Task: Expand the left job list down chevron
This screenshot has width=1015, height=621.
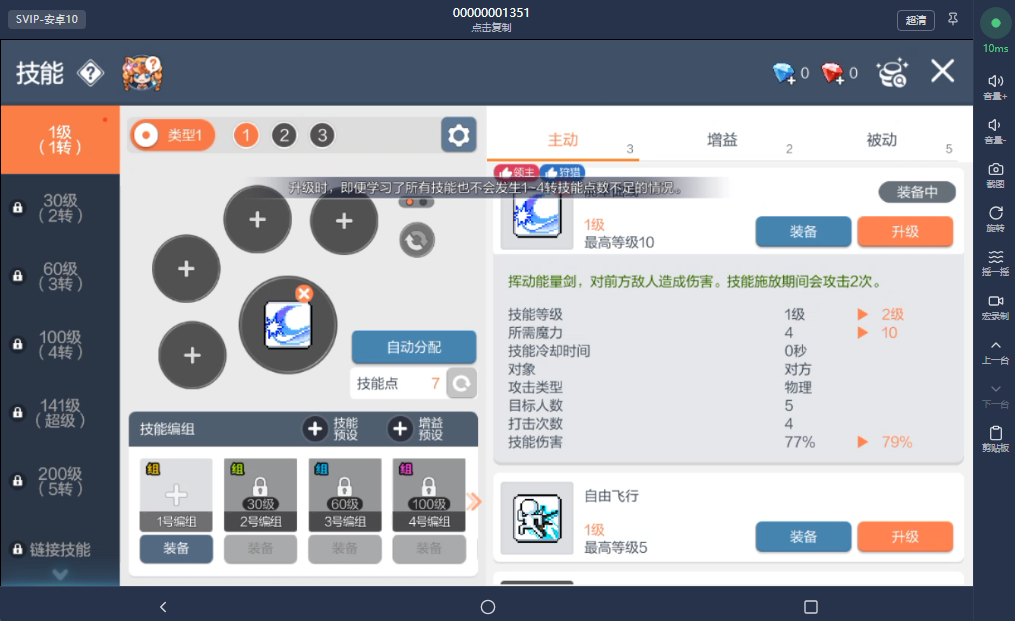Action: [60, 574]
